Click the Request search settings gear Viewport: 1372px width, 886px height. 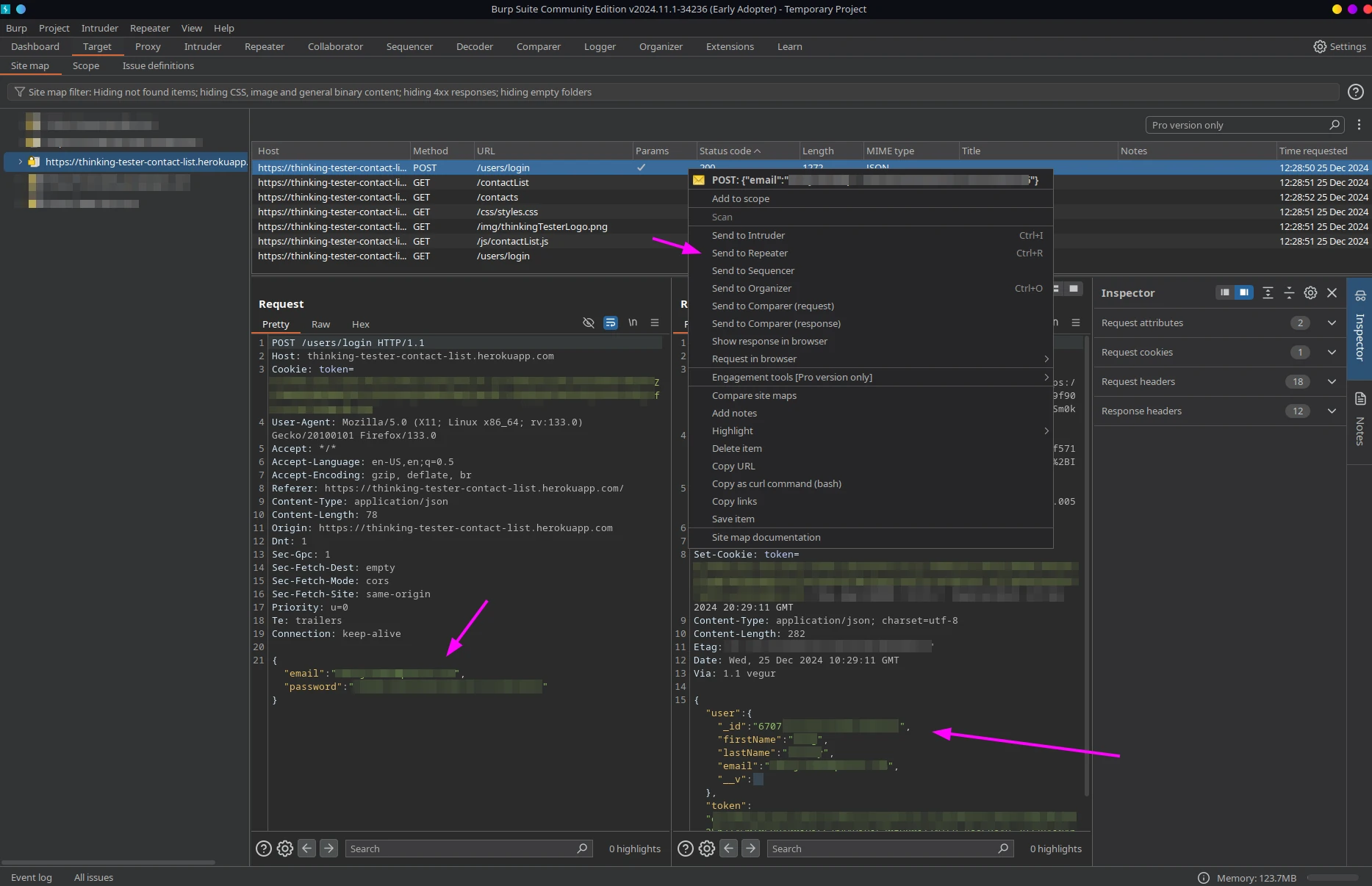[285, 849]
